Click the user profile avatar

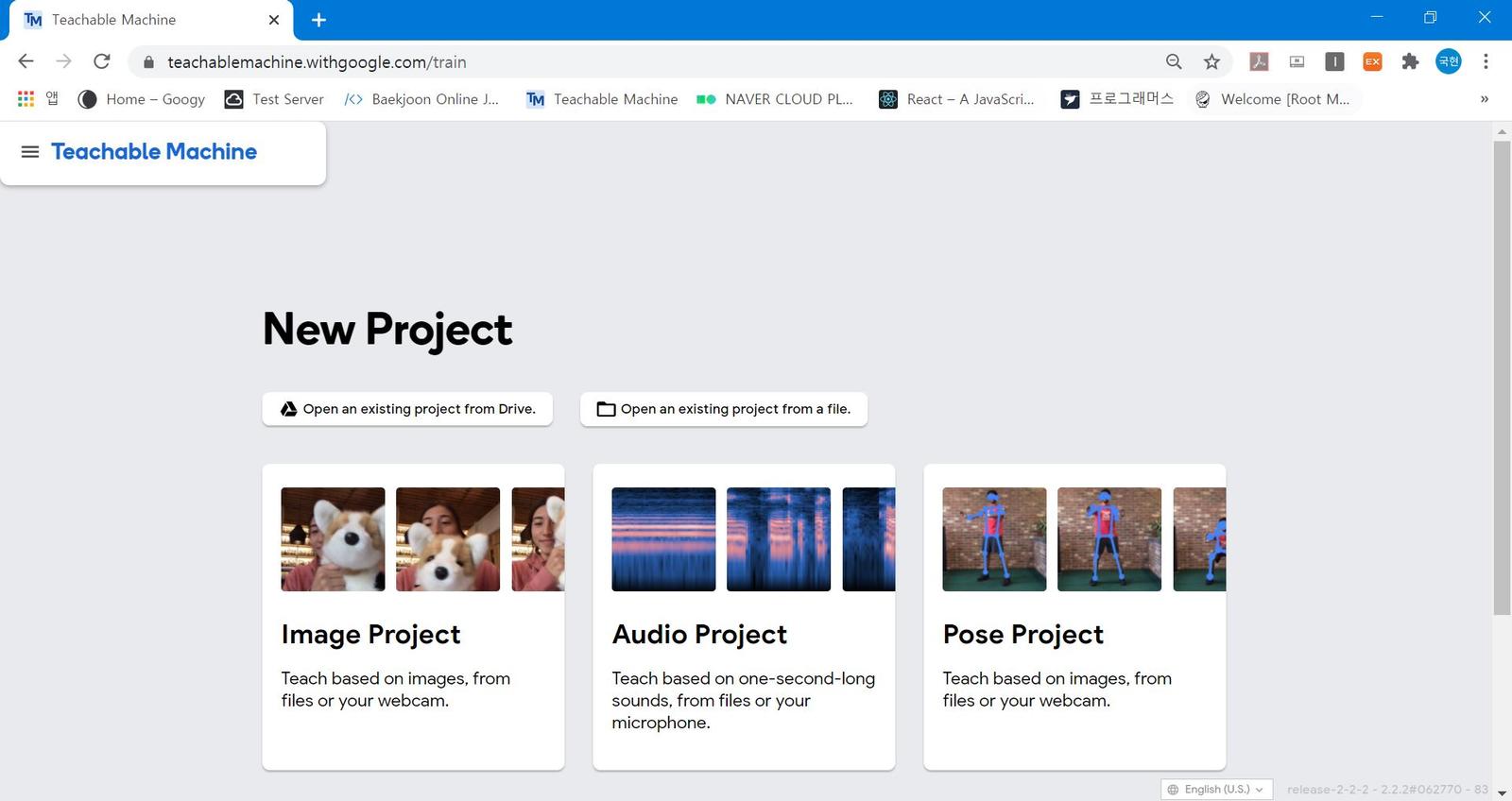click(x=1448, y=62)
